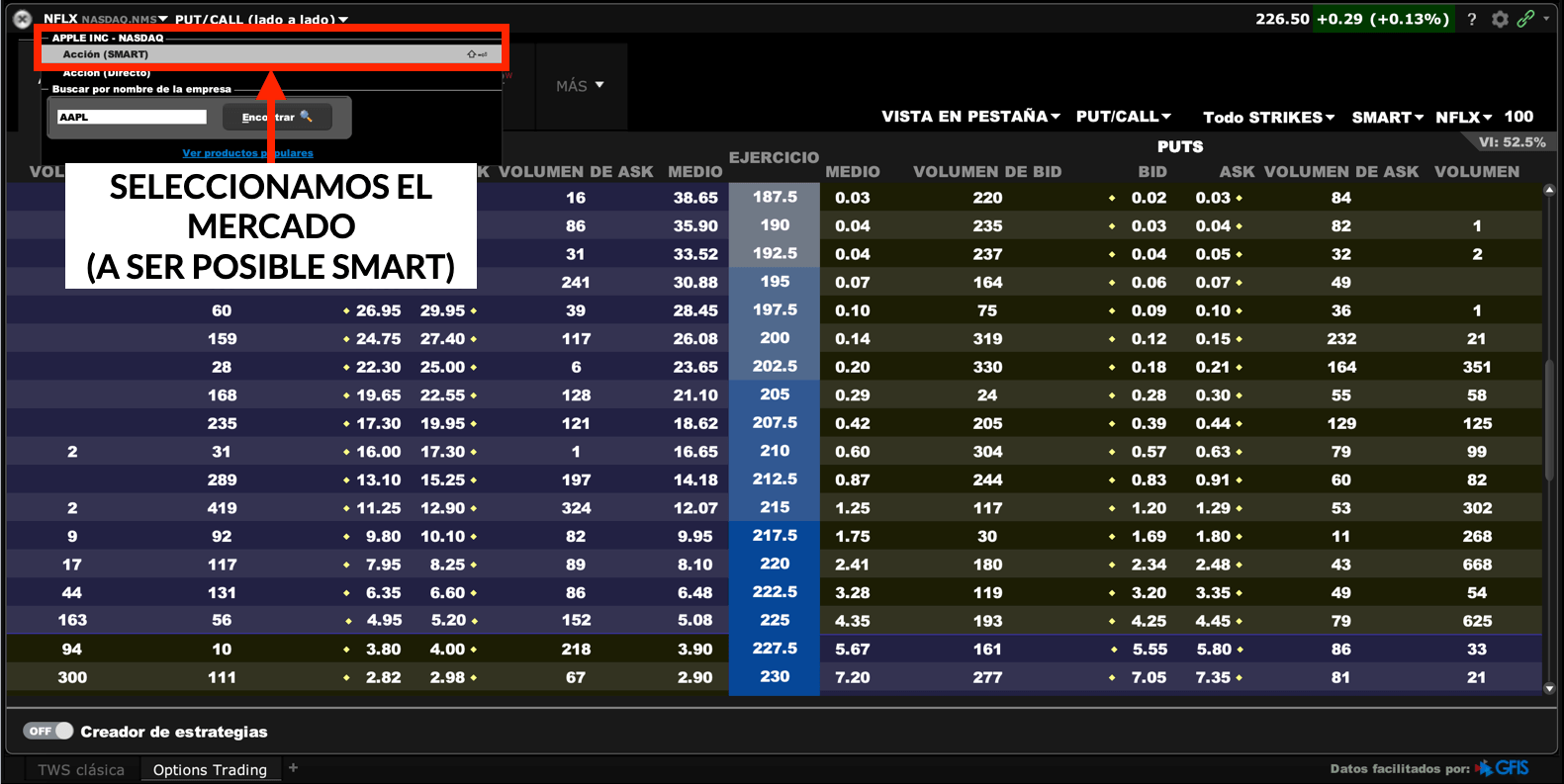Select strike 217.5 in the exercise column
The height and width of the screenshot is (784, 1564).
(x=775, y=535)
